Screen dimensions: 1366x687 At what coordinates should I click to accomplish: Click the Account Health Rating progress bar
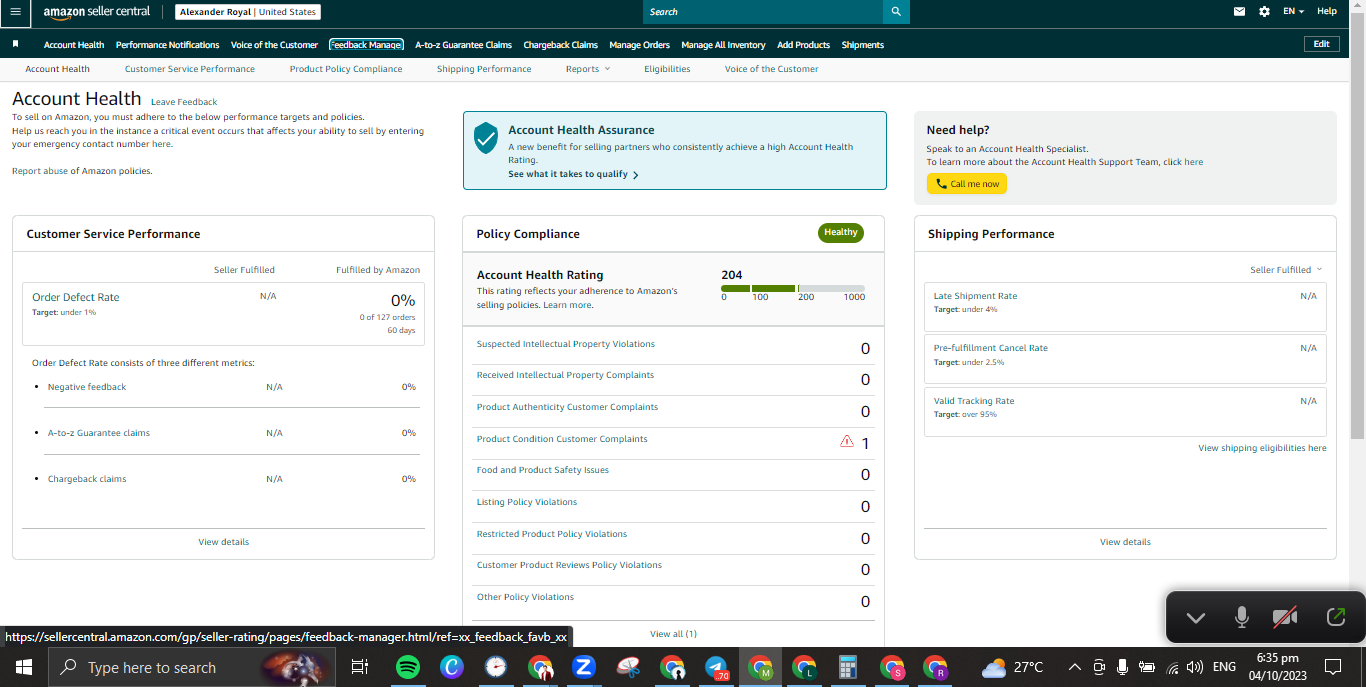pos(793,288)
